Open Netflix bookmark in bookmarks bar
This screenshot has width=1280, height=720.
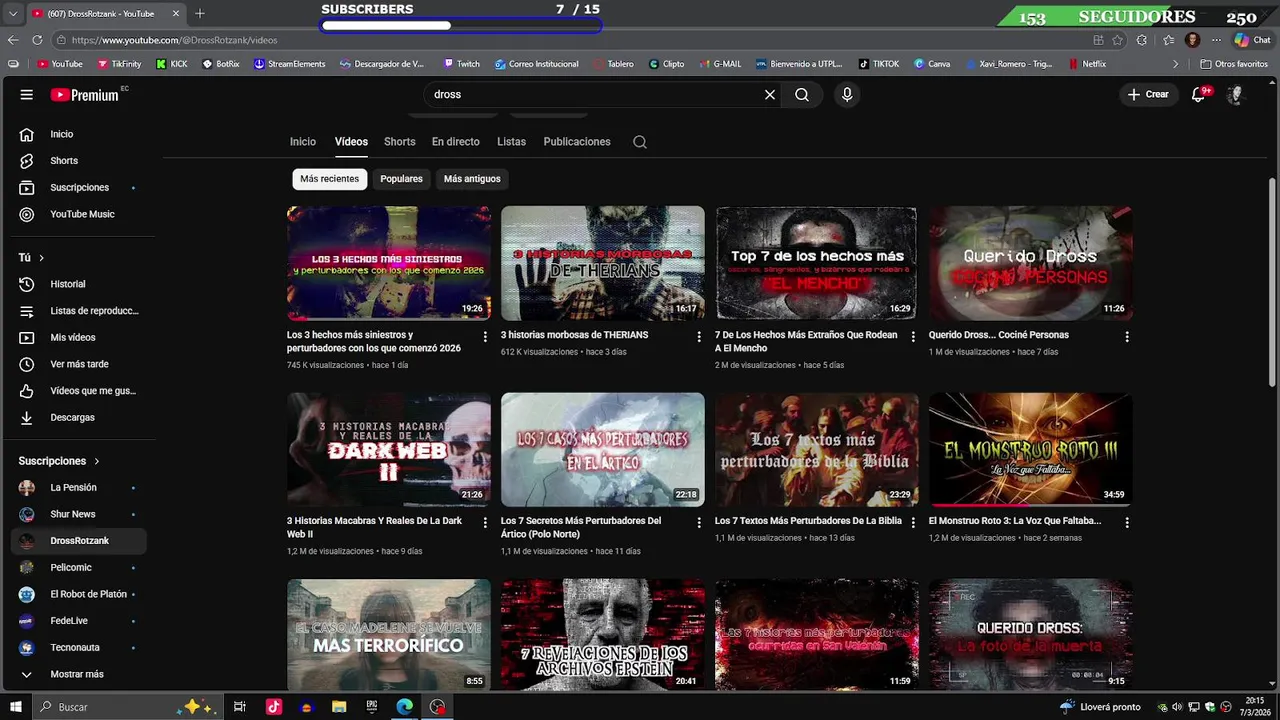click(1087, 64)
